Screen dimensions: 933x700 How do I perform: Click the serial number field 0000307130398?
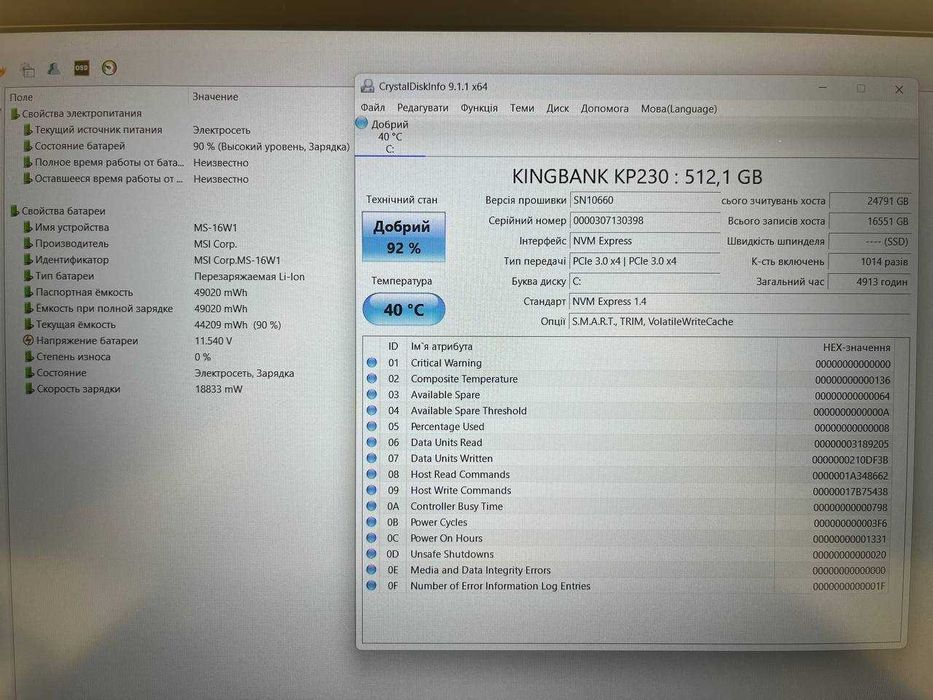point(644,221)
